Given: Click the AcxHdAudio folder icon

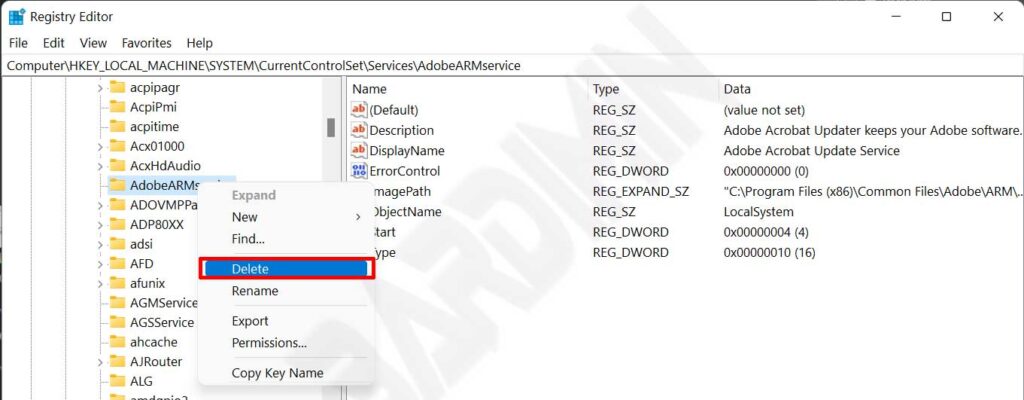Looking at the screenshot, I should point(117,165).
